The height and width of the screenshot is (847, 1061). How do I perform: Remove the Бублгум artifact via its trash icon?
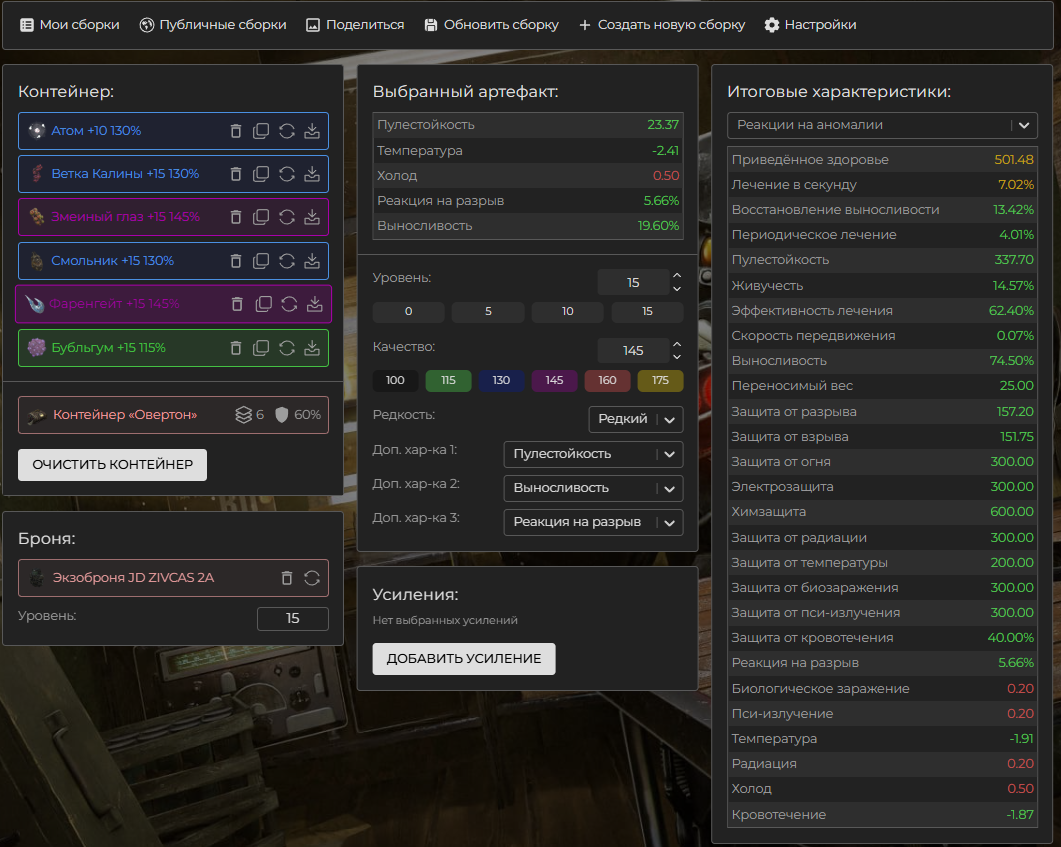[x=236, y=348]
